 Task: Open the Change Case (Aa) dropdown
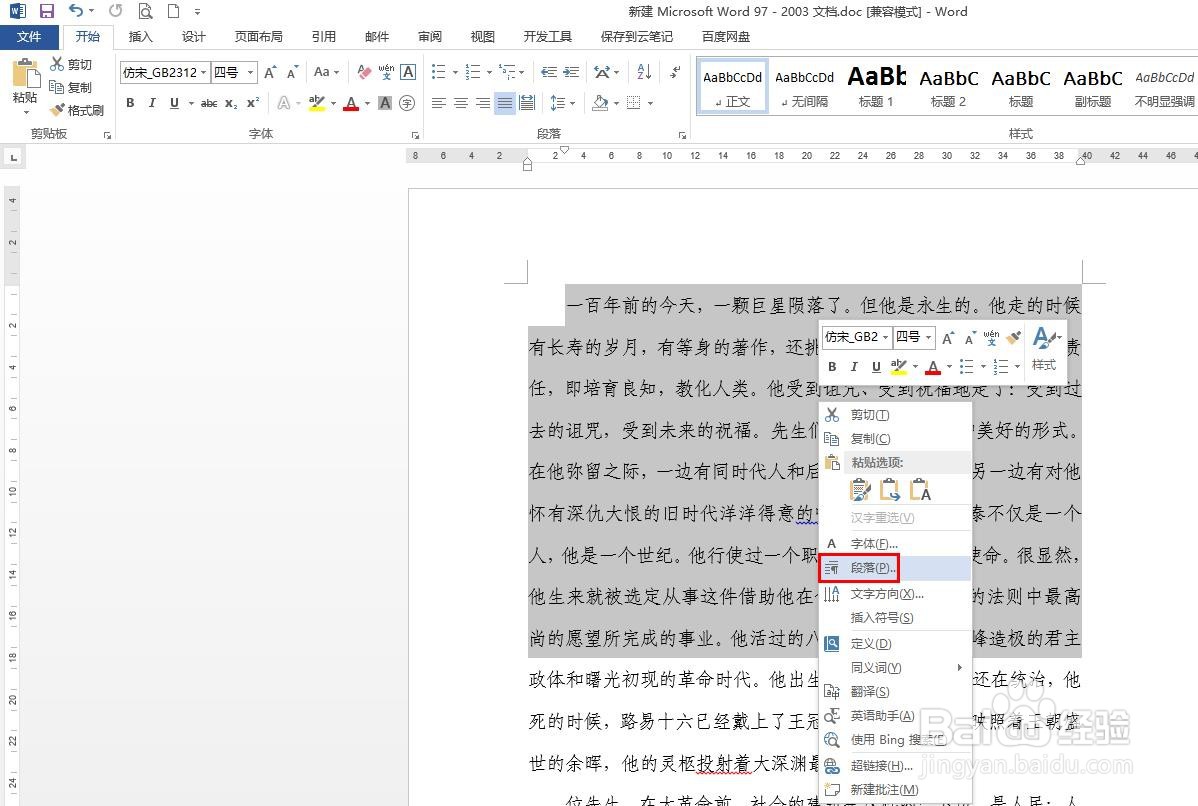(x=326, y=72)
